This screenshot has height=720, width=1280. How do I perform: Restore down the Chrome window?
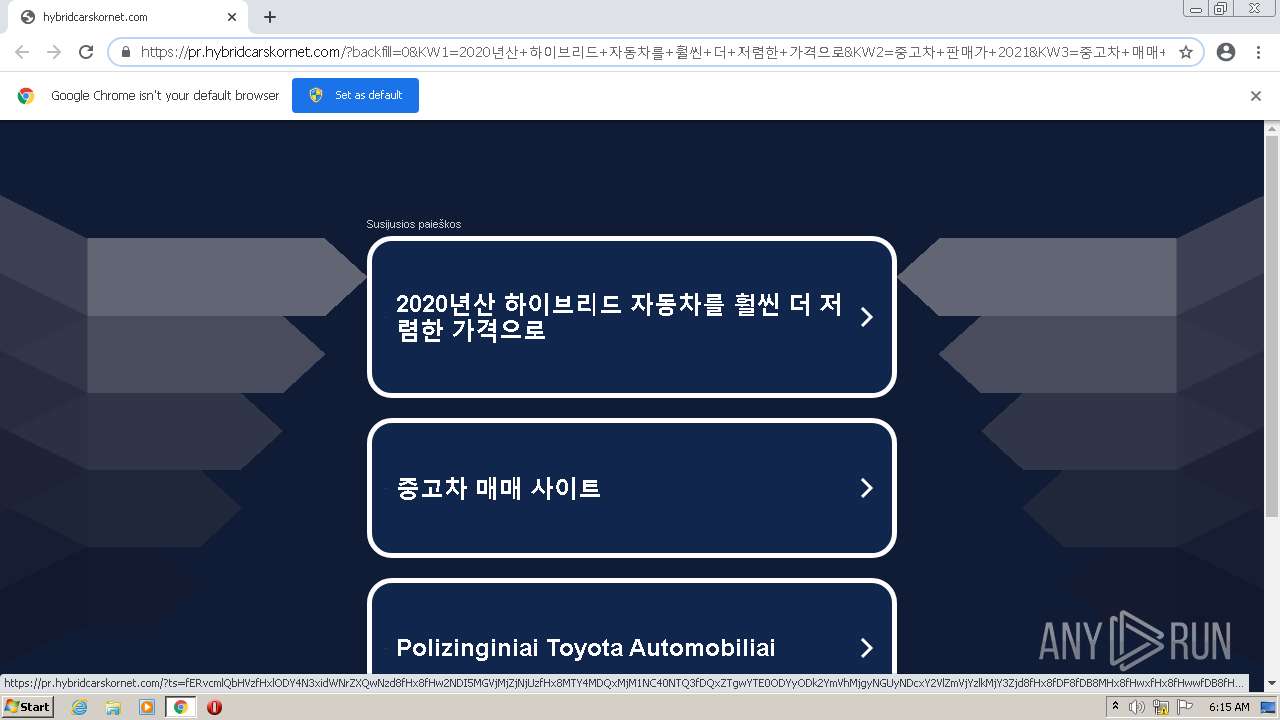(x=1221, y=8)
